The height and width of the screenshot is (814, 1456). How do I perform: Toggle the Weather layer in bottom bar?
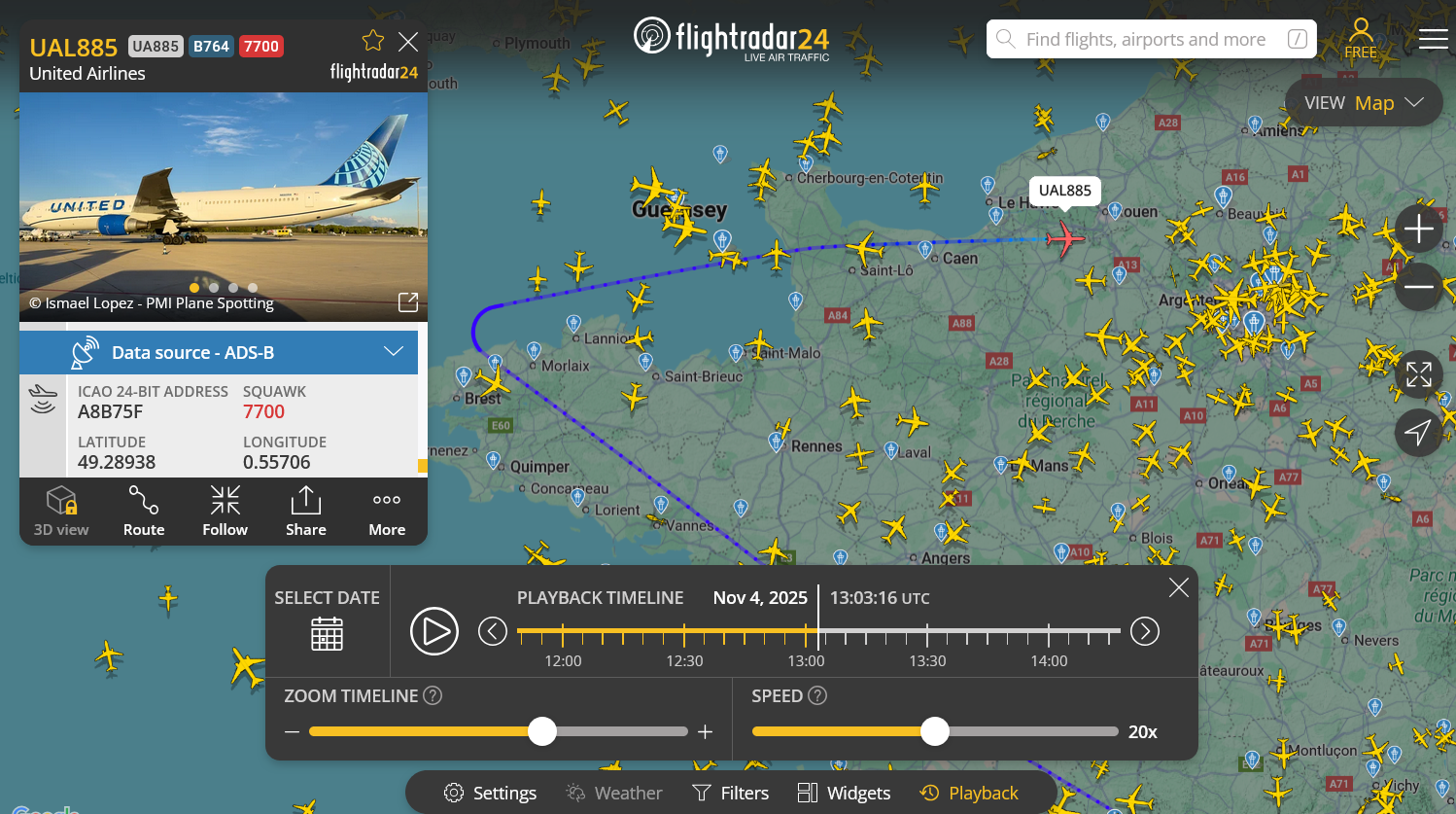tap(614, 793)
